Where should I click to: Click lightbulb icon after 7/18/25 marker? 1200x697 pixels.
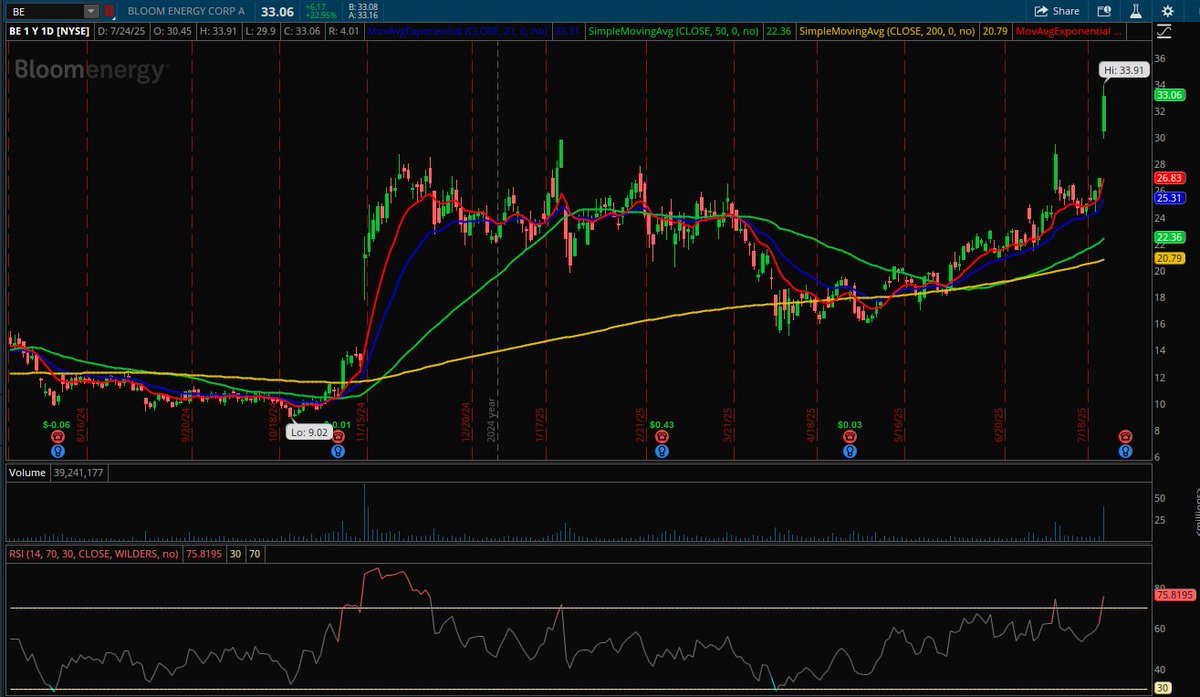[1125, 451]
